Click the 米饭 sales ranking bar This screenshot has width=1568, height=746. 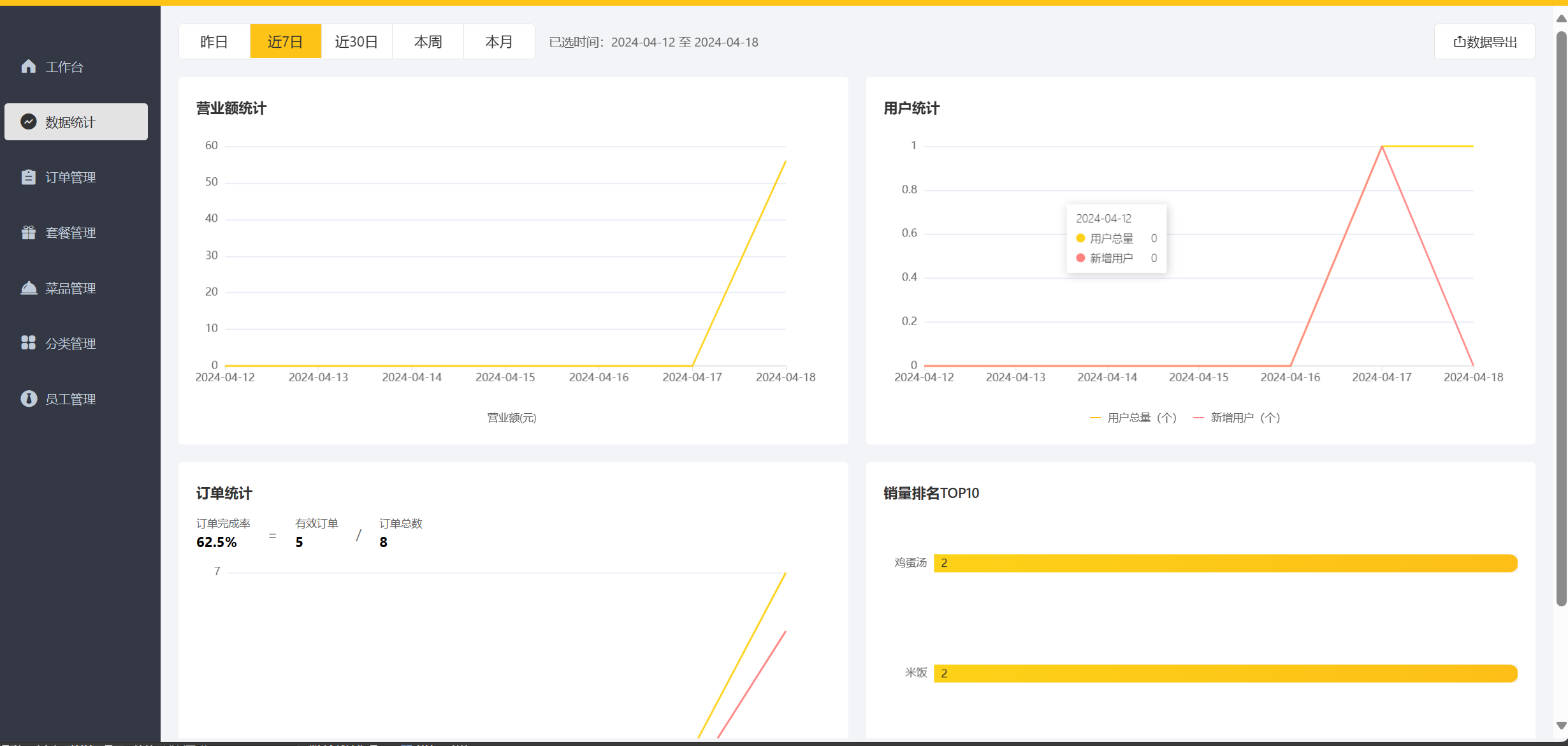1225,673
